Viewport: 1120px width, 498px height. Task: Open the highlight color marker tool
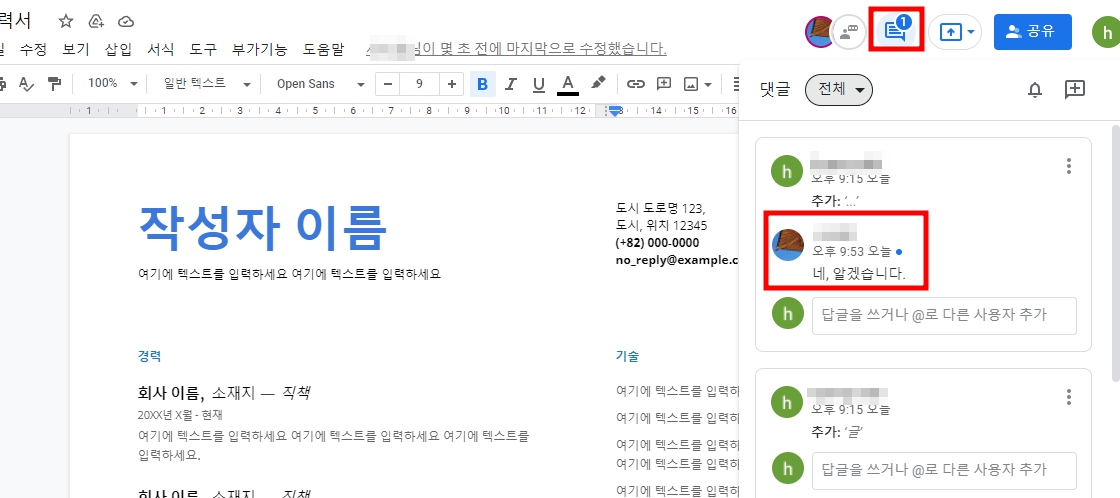pyautogui.click(x=599, y=84)
